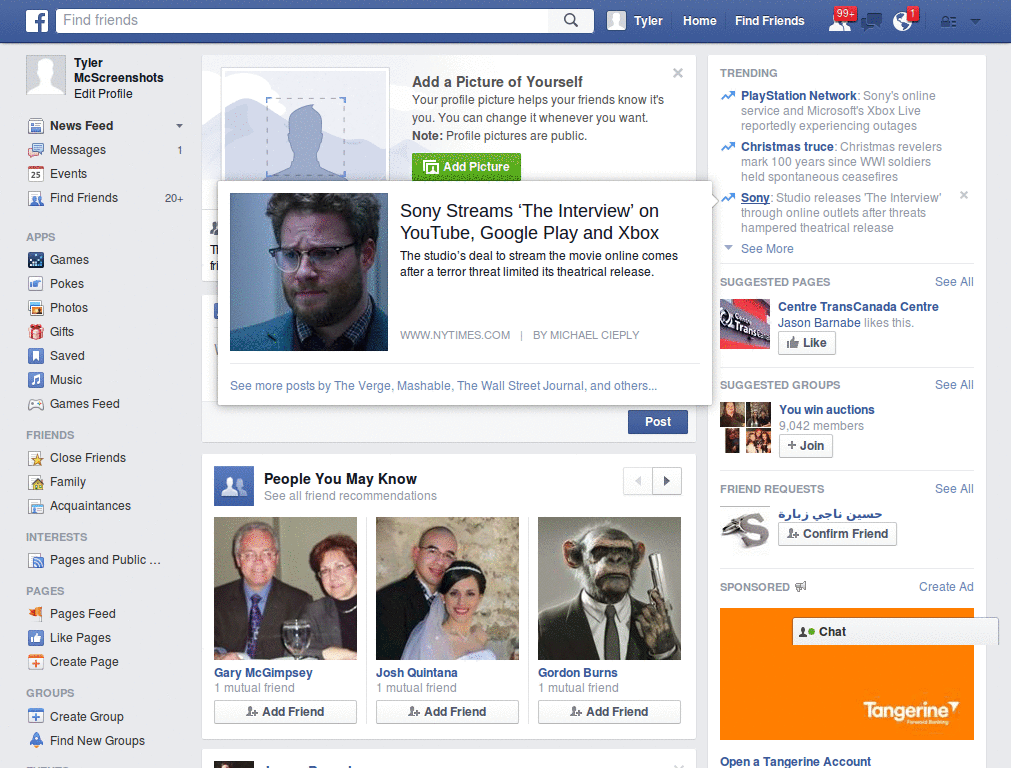Viewport: 1024px width, 768px height.
Task: Dismiss the Add a Picture of Yourself card
Action: pos(678,73)
